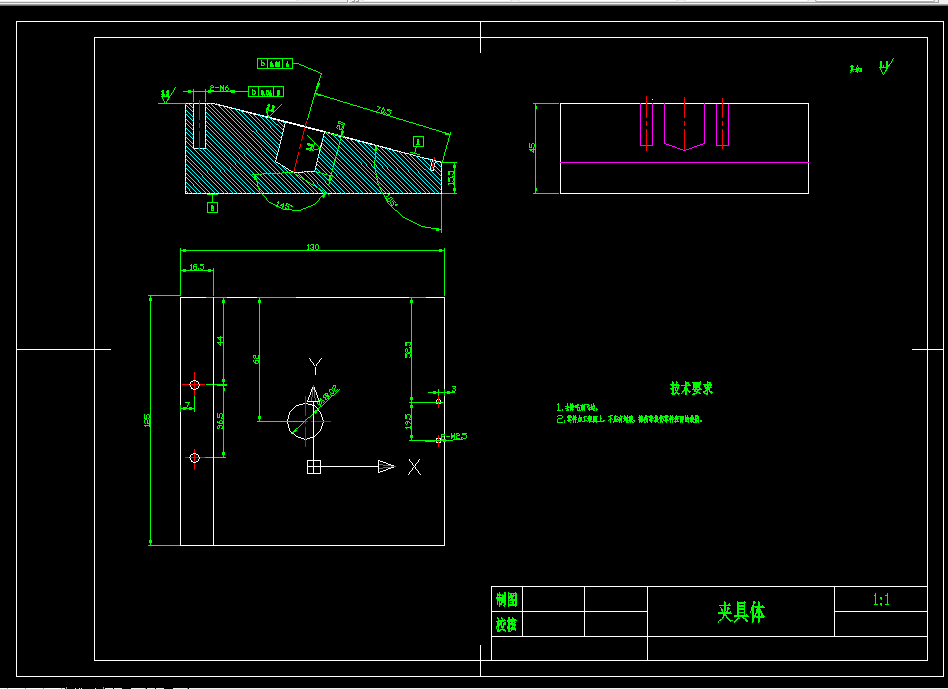Select the X axis label
This screenshot has width=948, height=689.
pos(414,467)
